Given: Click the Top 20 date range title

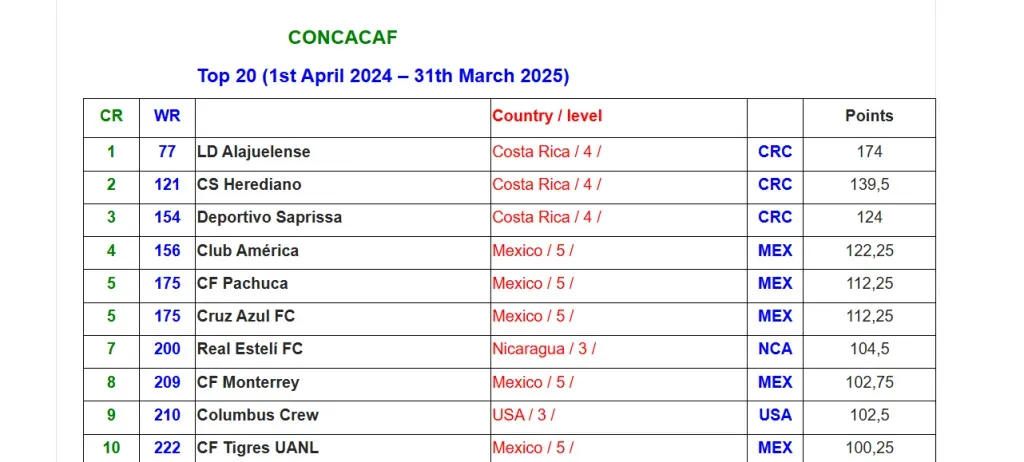Looking at the screenshot, I should [x=383, y=76].
